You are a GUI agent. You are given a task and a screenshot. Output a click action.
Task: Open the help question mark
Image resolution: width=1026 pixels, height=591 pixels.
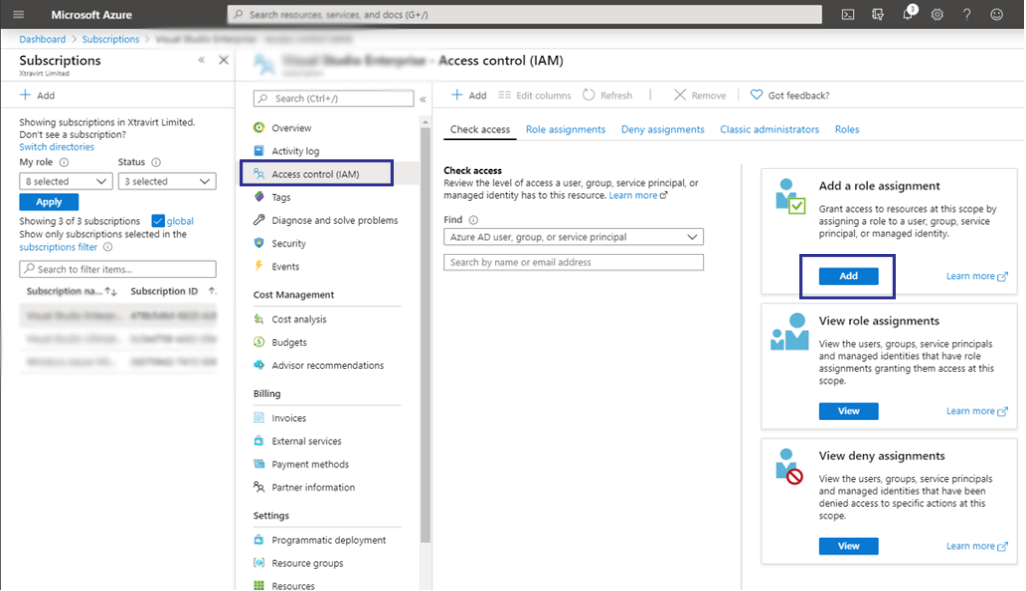pos(966,14)
